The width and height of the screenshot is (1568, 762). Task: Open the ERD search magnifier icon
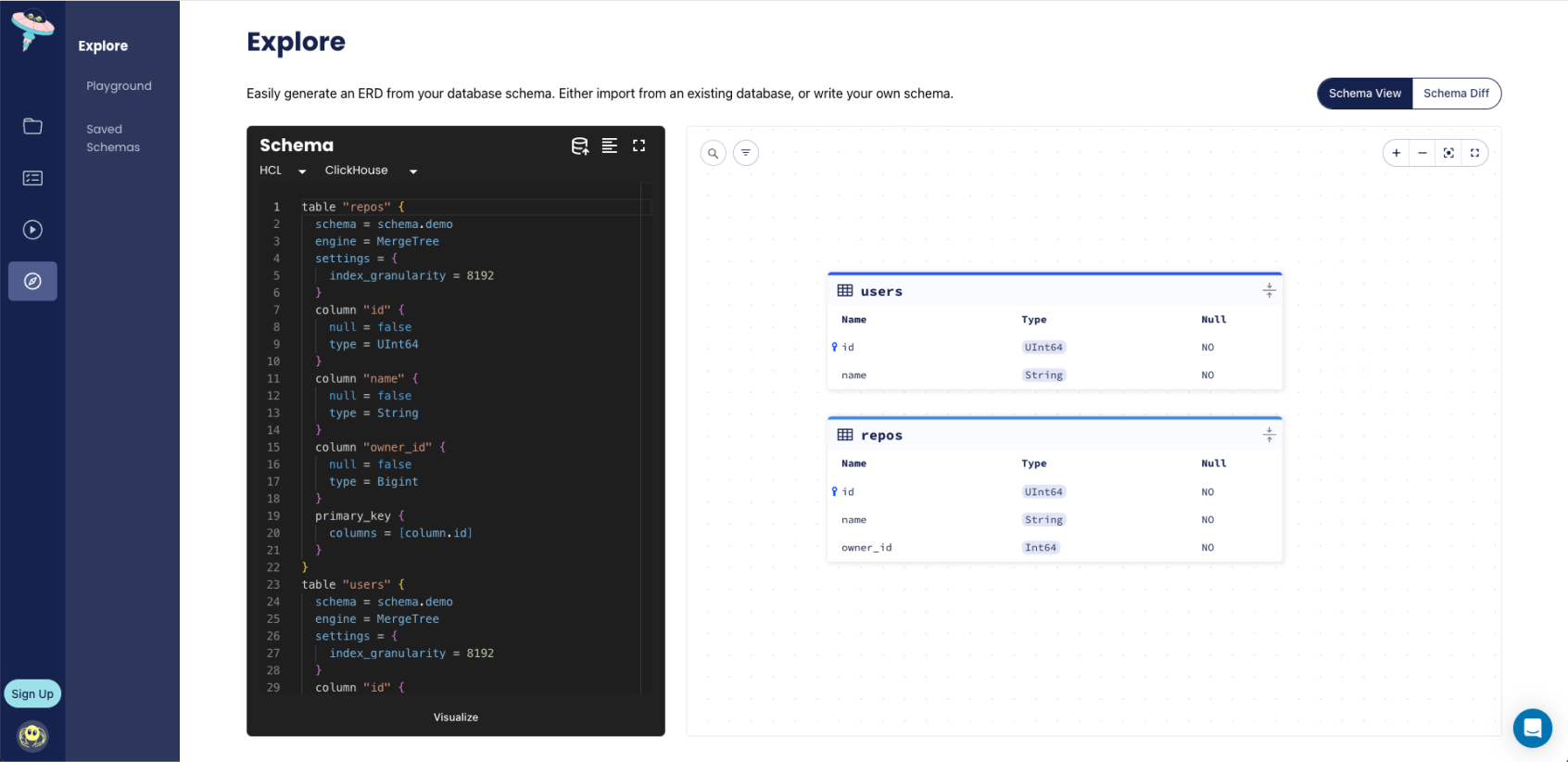[713, 153]
